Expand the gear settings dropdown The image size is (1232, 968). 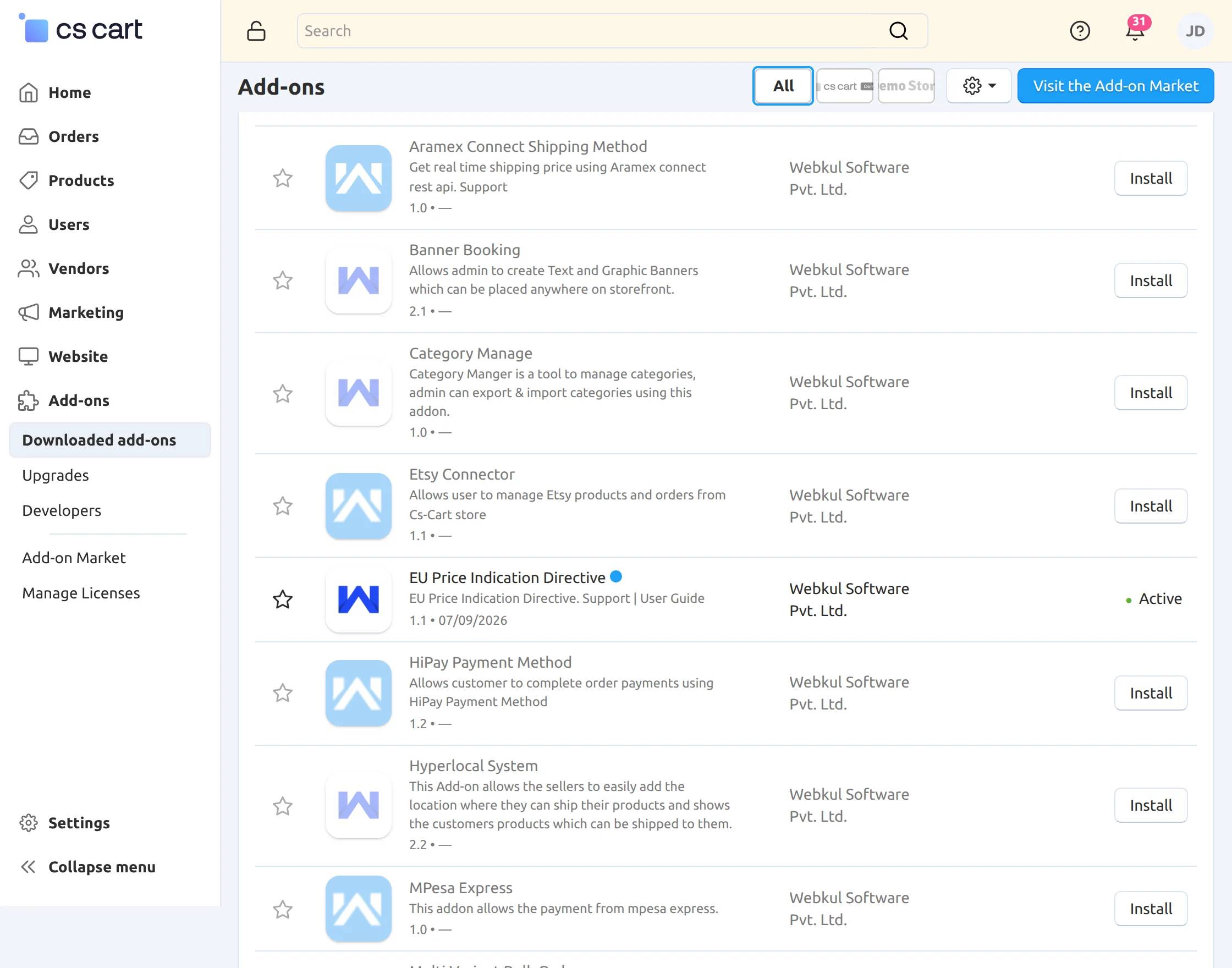pyautogui.click(x=979, y=86)
